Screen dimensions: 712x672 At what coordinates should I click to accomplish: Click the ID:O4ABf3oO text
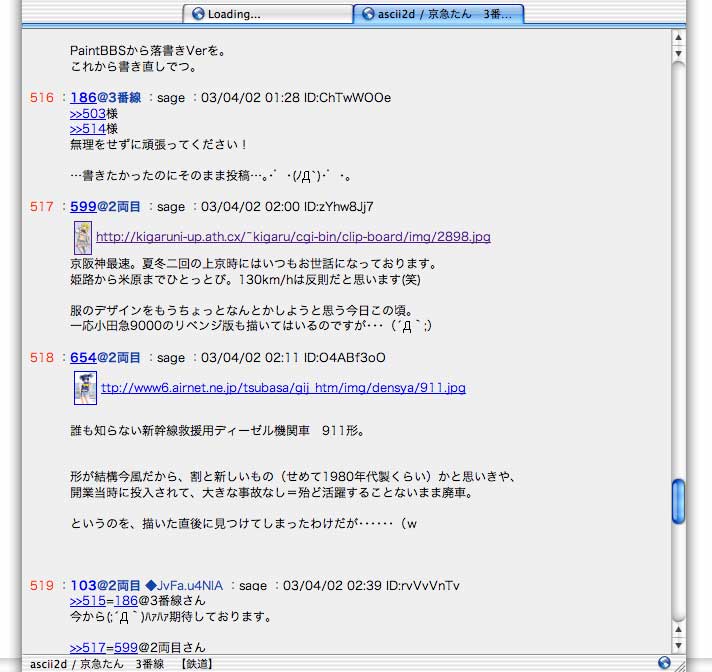click(345, 358)
